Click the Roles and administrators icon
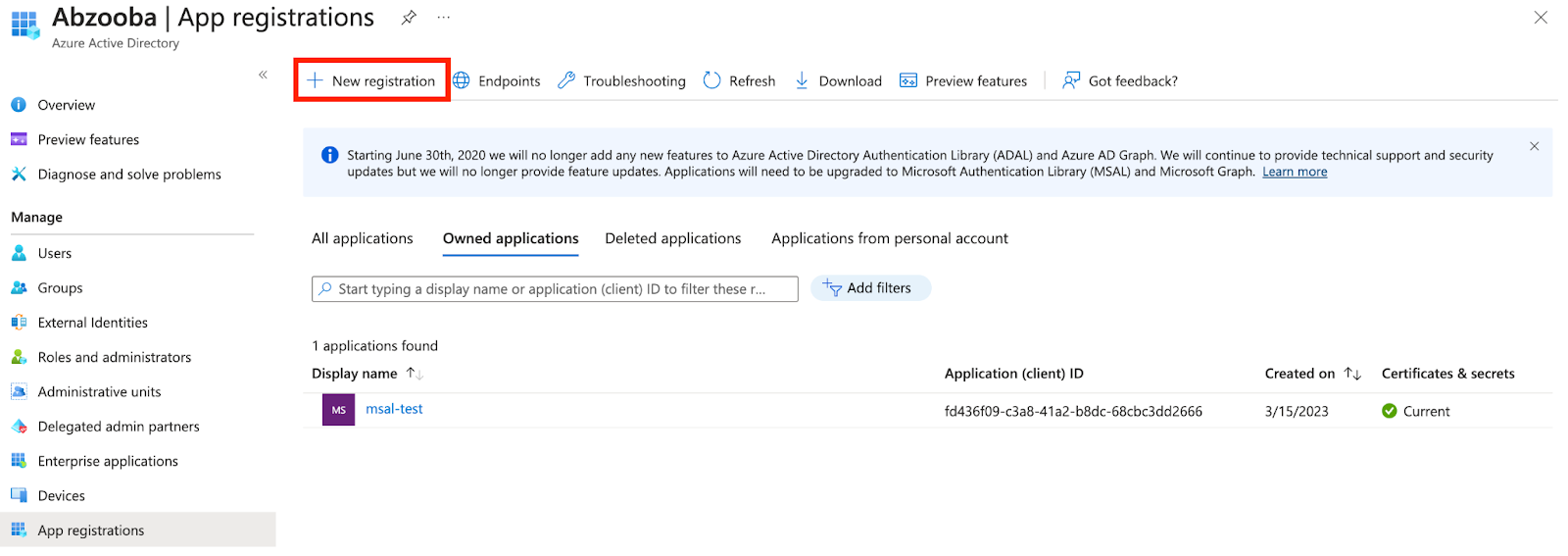The width and height of the screenshot is (1568, 556). coord(19,357)
